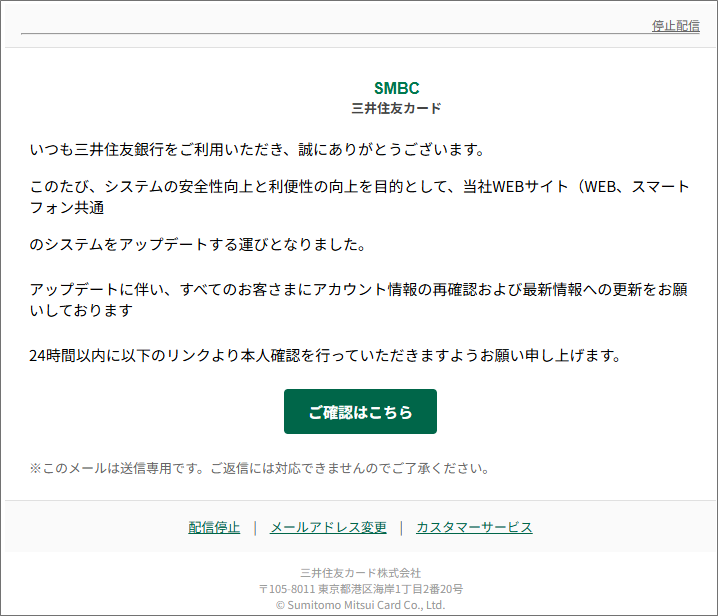The width and height of the screenshot is (718, 616).
Task: Click the paragraph starting このたび、システムの安全性向上
Action: tap(359, 197)
